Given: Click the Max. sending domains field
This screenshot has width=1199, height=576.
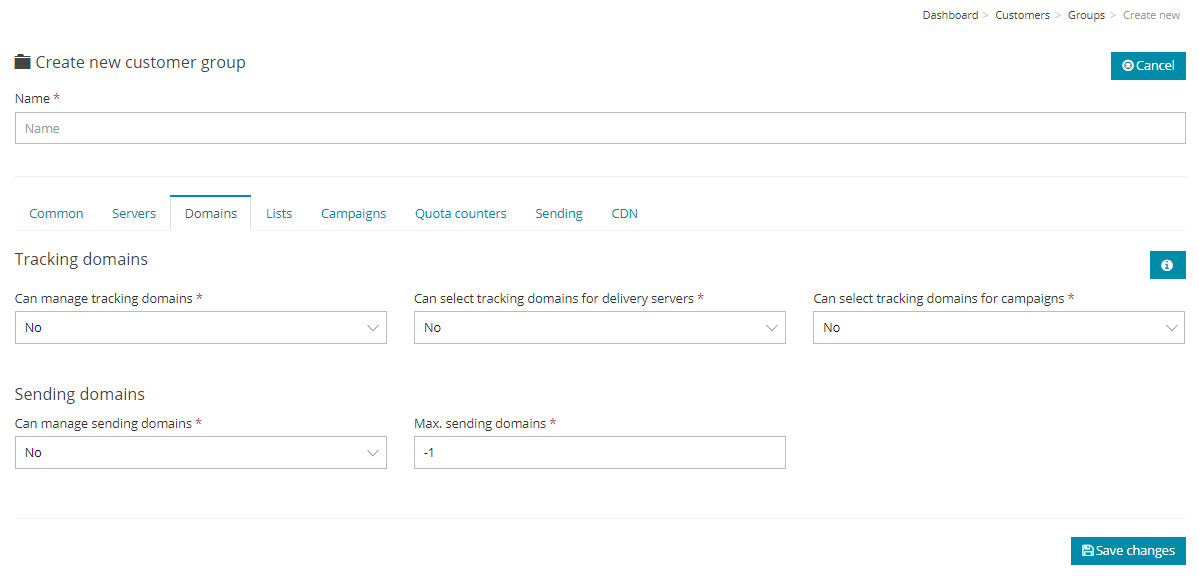Looking at the screenshot, I should [599, 453].
